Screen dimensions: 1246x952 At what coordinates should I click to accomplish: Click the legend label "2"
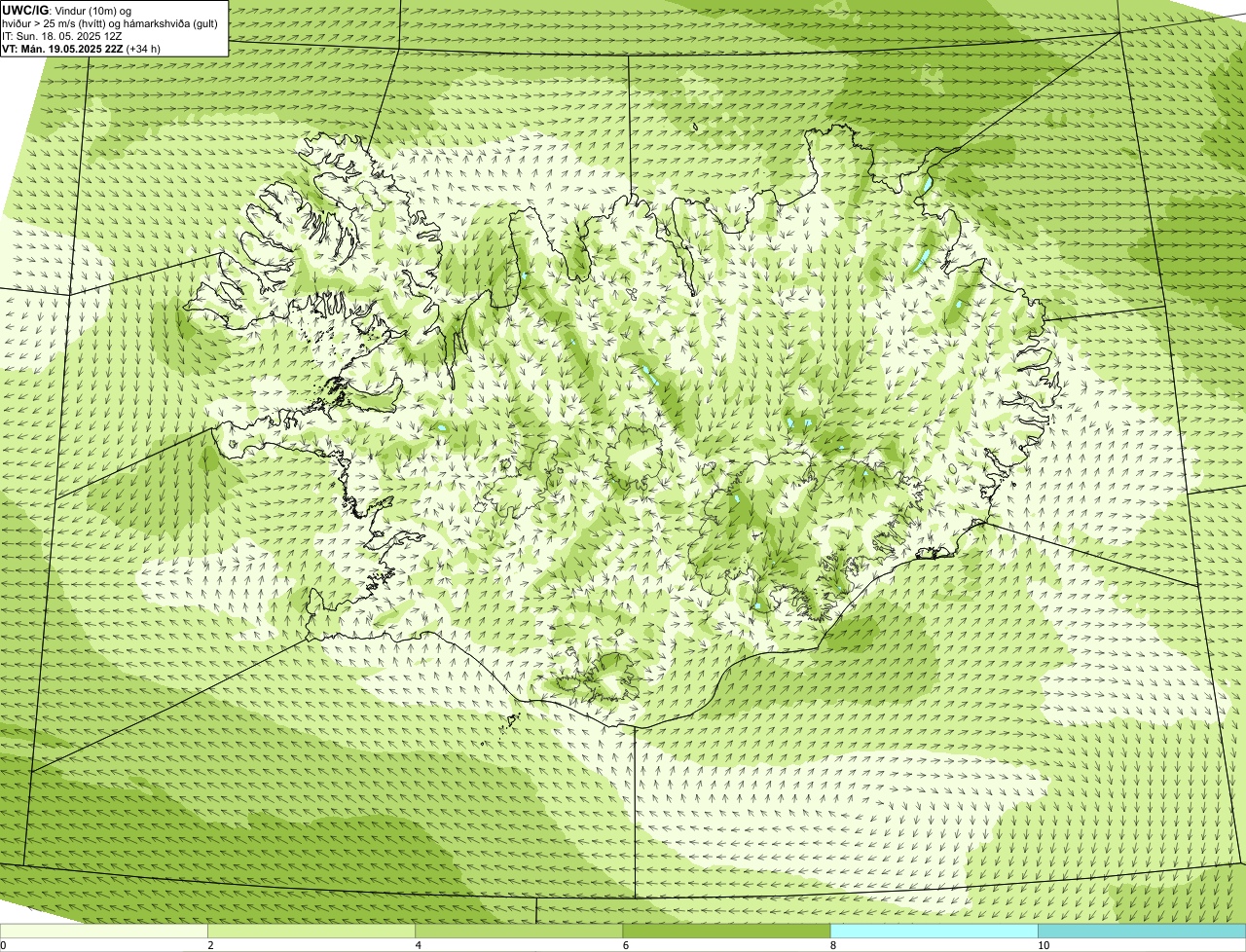[x=210, y=945]
